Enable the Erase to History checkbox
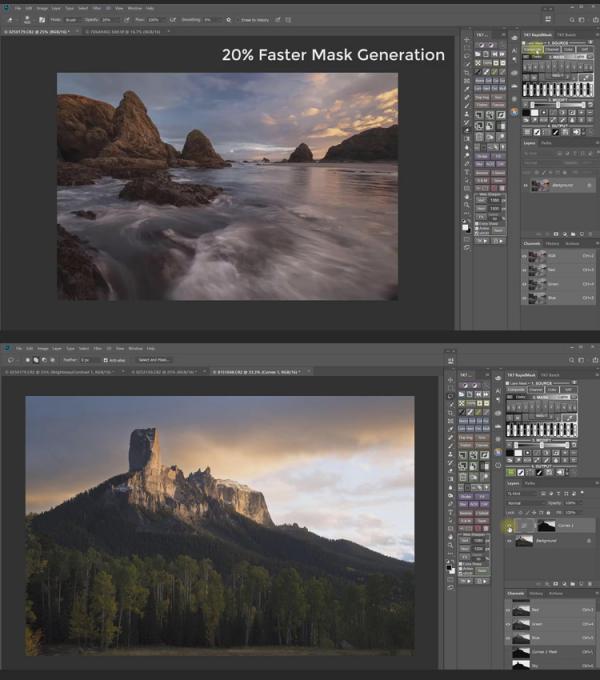This screenshot has height=680, width=600. (x=229, y=19)
